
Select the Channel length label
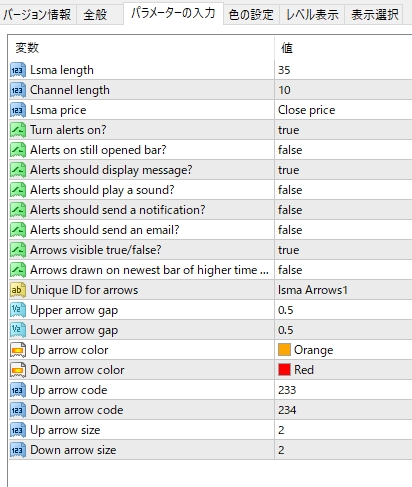[x=70, y=90]
